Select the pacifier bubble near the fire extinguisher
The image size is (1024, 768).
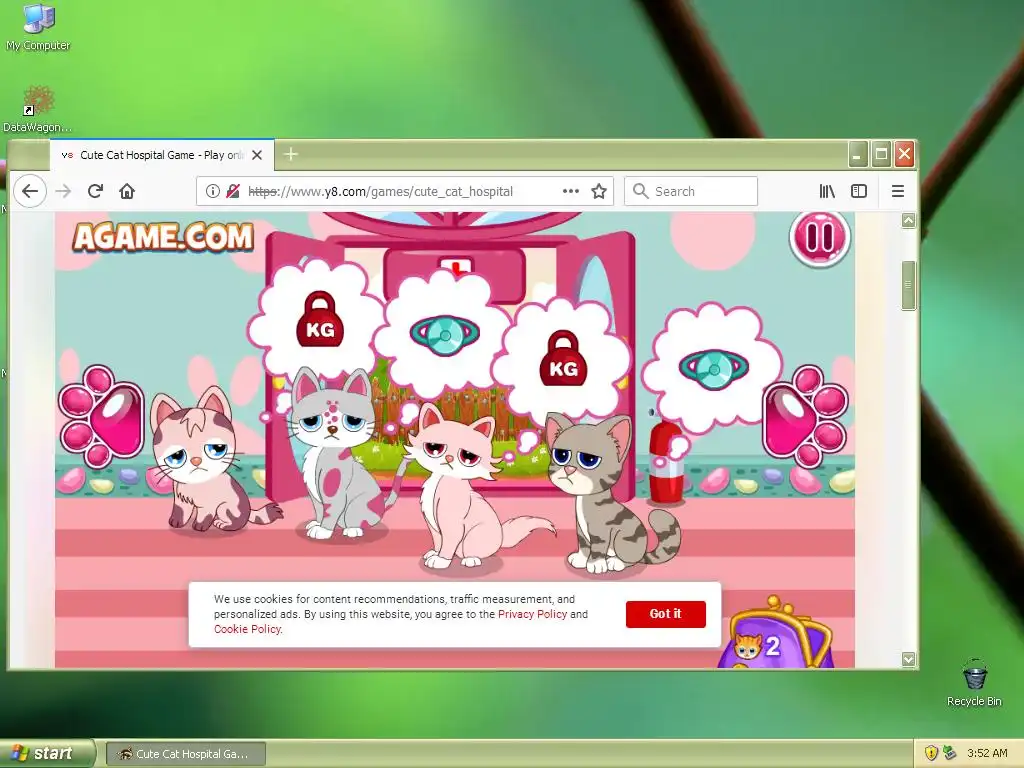point(714,368)
